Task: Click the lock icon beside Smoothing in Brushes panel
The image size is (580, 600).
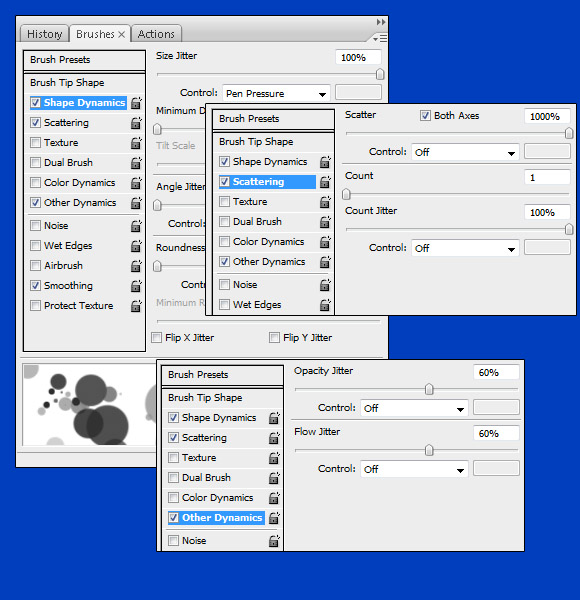Action: pos(136,286)
